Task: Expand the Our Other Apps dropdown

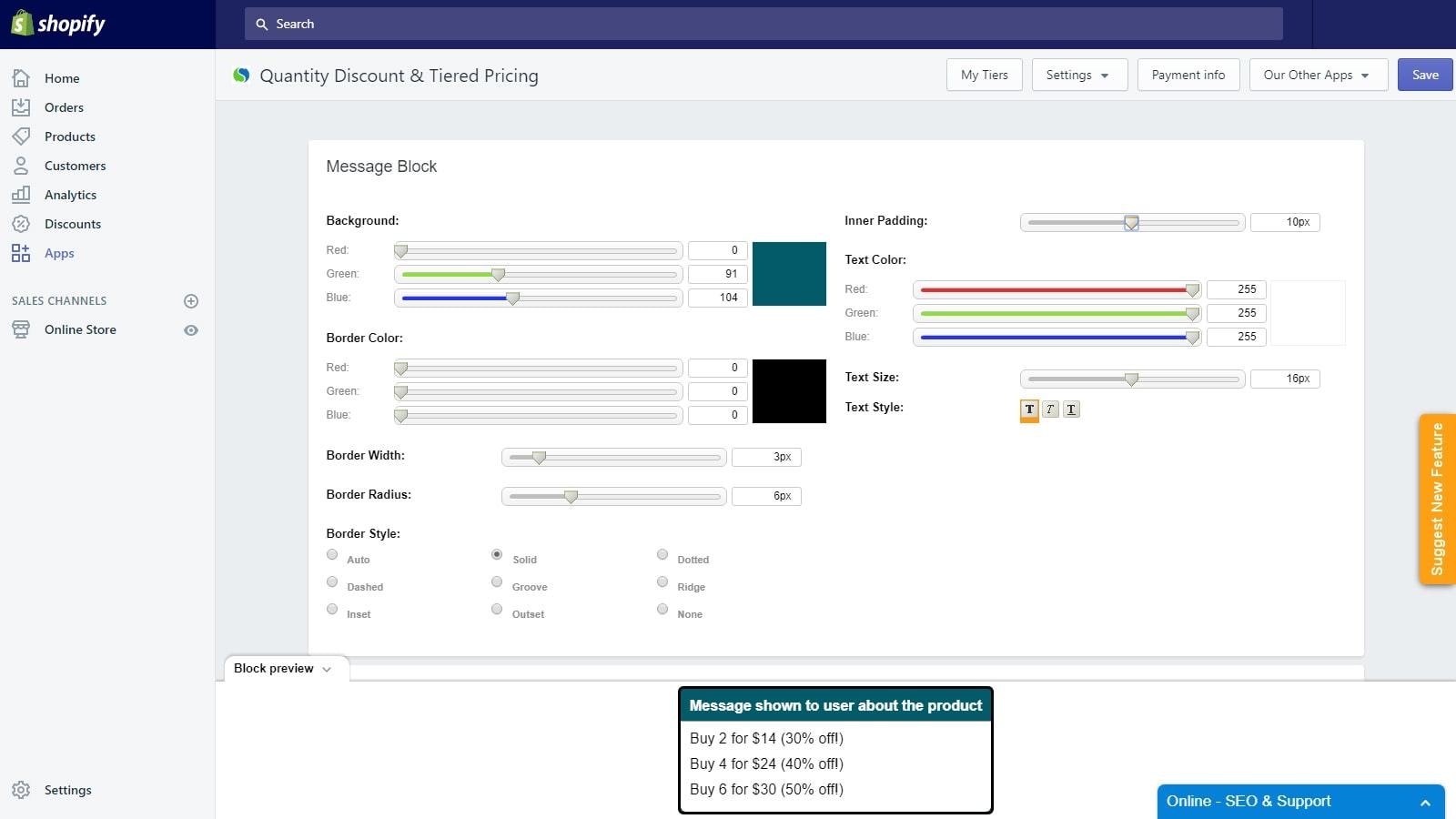Action: tap(1318, 75)
